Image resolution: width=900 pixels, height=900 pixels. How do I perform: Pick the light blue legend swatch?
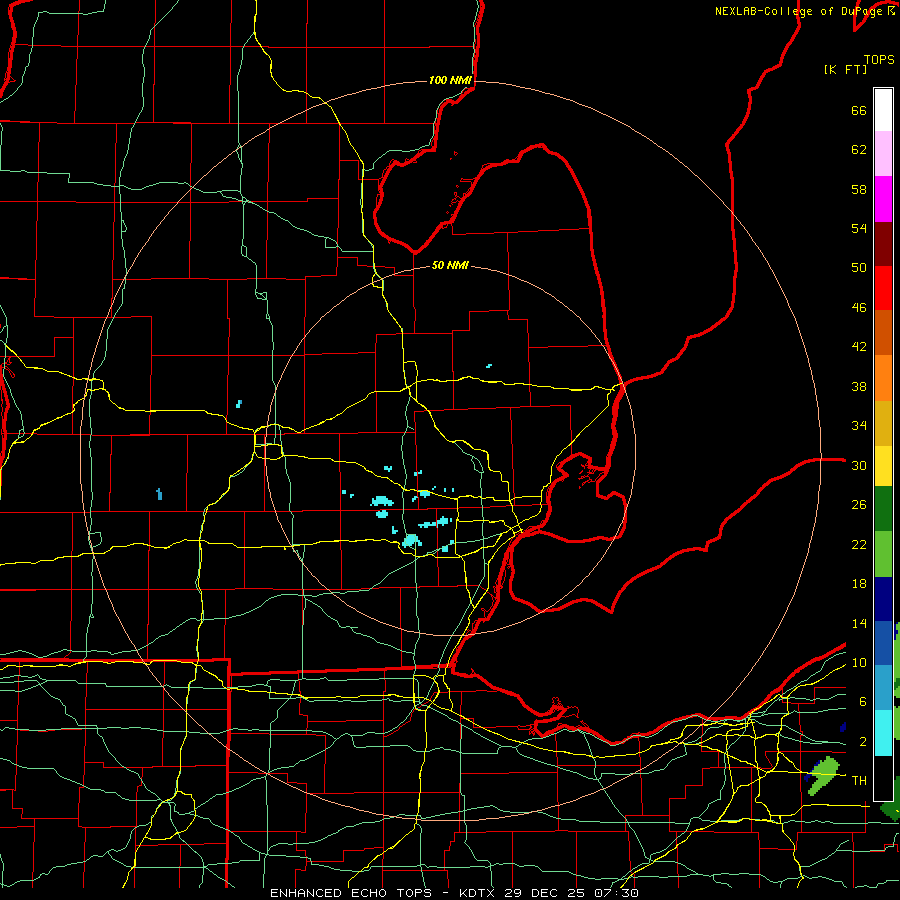pos(883,688)
